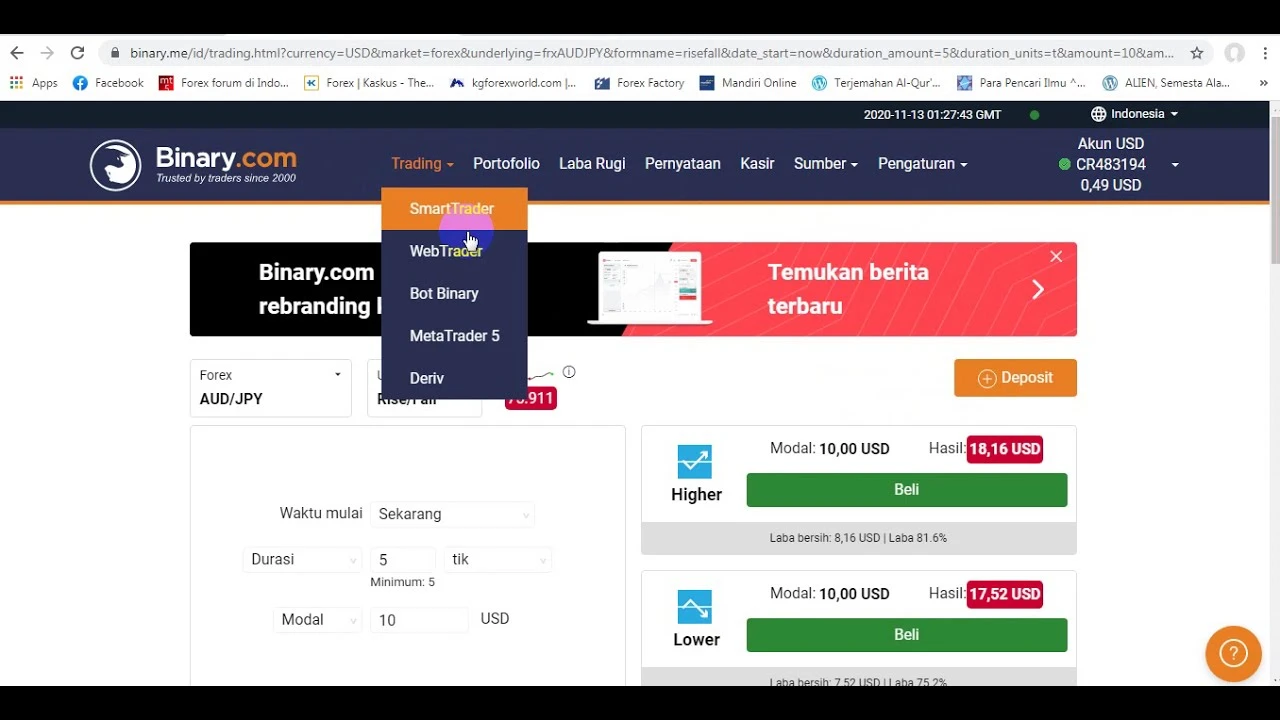Open the tik duration units dropdown
The height and width of the screenshot is (720, 1280).
(498, 560)
